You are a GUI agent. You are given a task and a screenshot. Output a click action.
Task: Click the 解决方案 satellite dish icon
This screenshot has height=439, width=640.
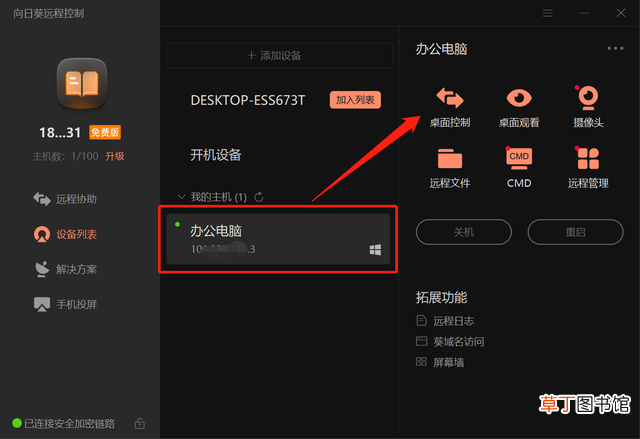42,269
